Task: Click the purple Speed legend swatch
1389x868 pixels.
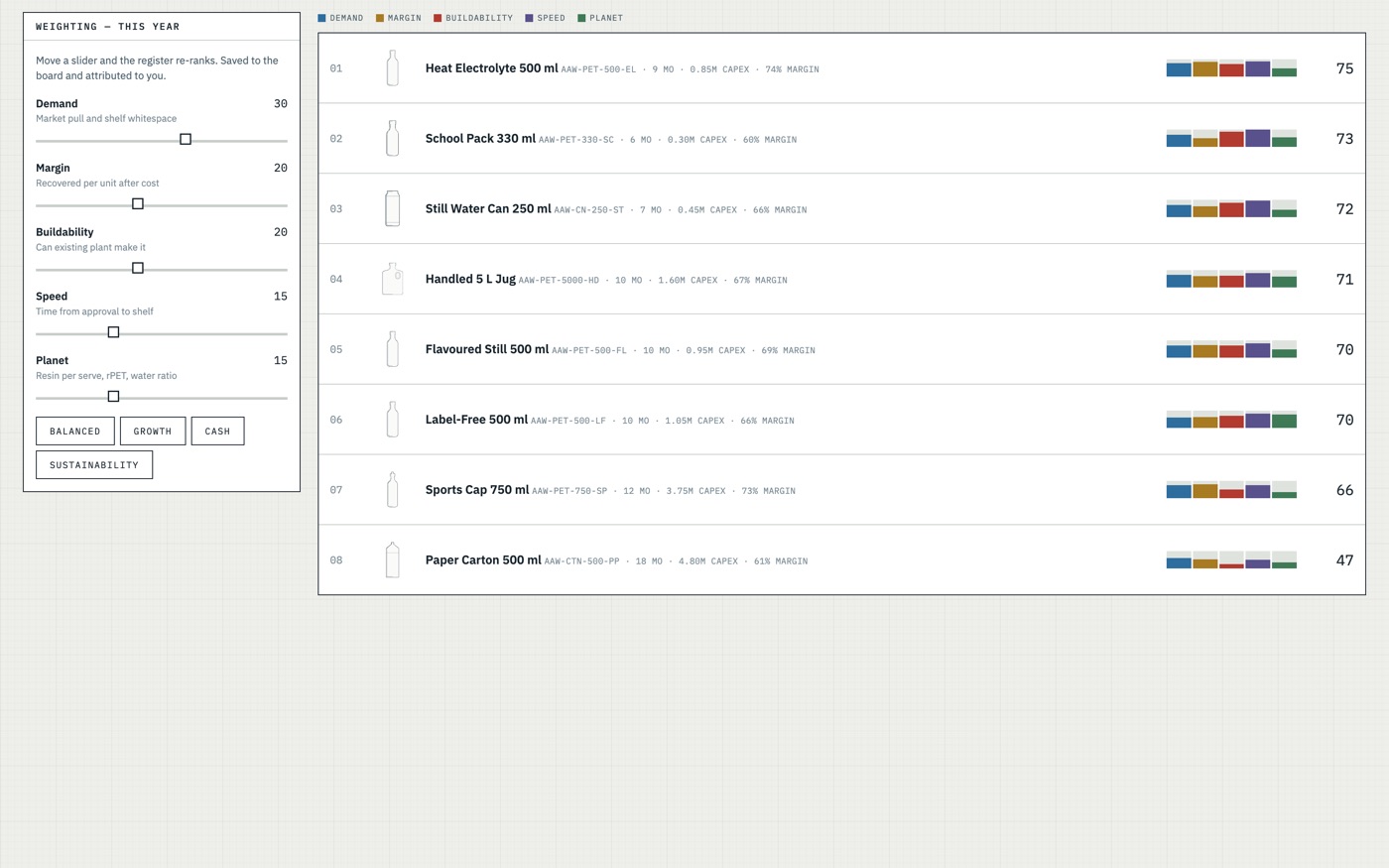Action: 529,18
